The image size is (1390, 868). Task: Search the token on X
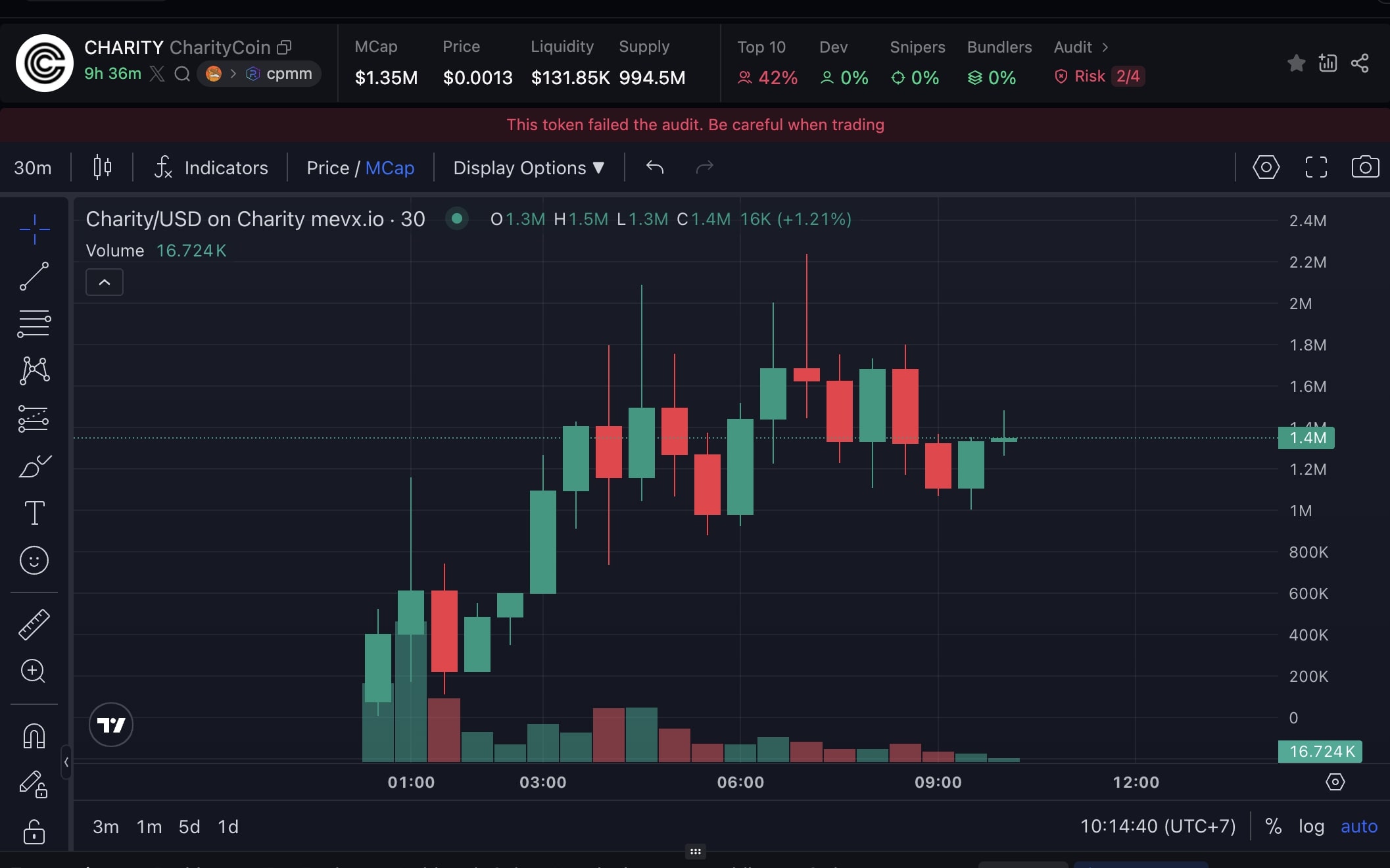(182, 74)
